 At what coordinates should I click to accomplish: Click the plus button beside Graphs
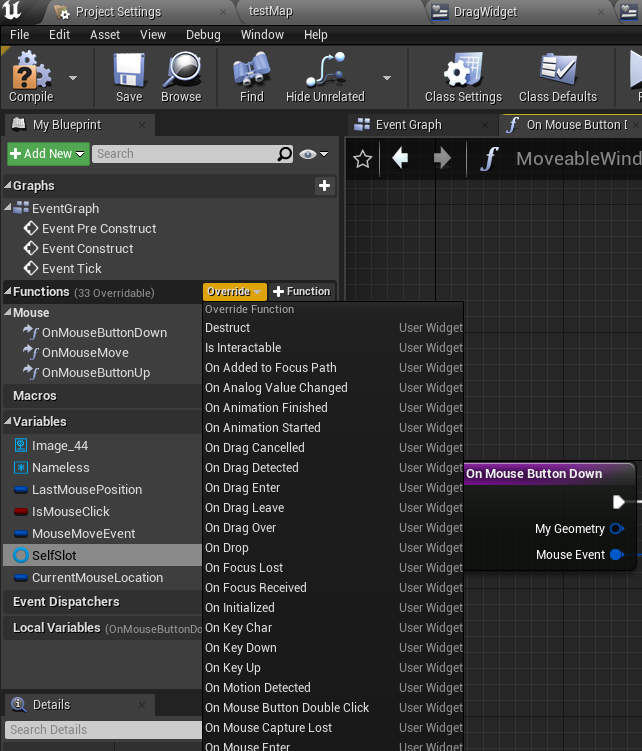click(x=324, y=186)
